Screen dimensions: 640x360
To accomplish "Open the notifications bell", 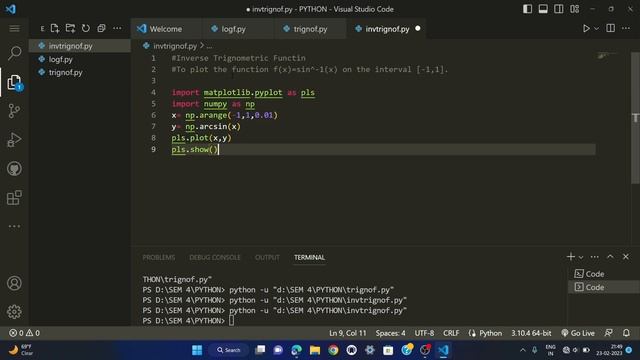I will pyautogui.click(x=626, y=333).
